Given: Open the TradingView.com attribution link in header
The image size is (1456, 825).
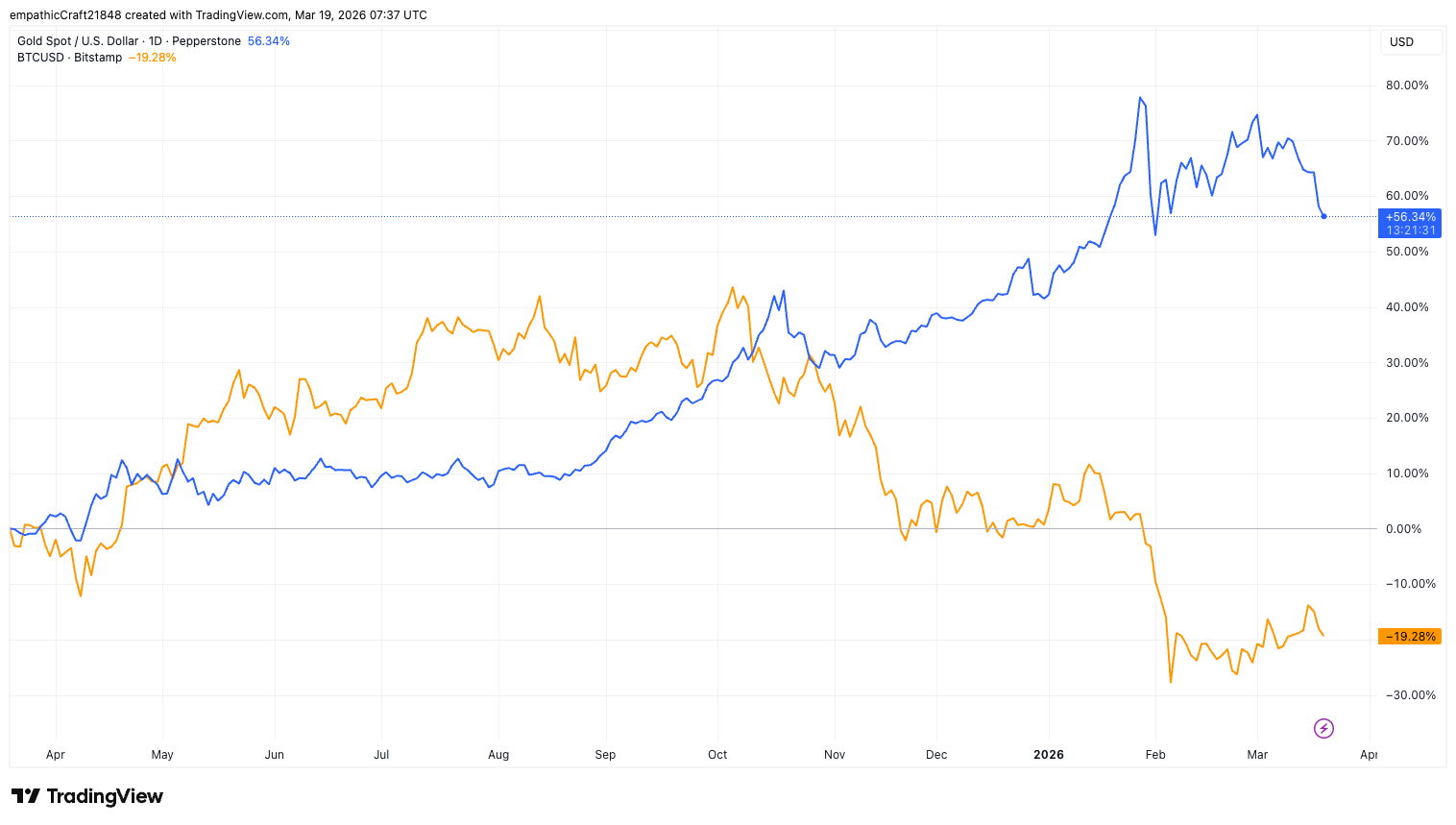Looking at the screenshot, I should point(241,15).
